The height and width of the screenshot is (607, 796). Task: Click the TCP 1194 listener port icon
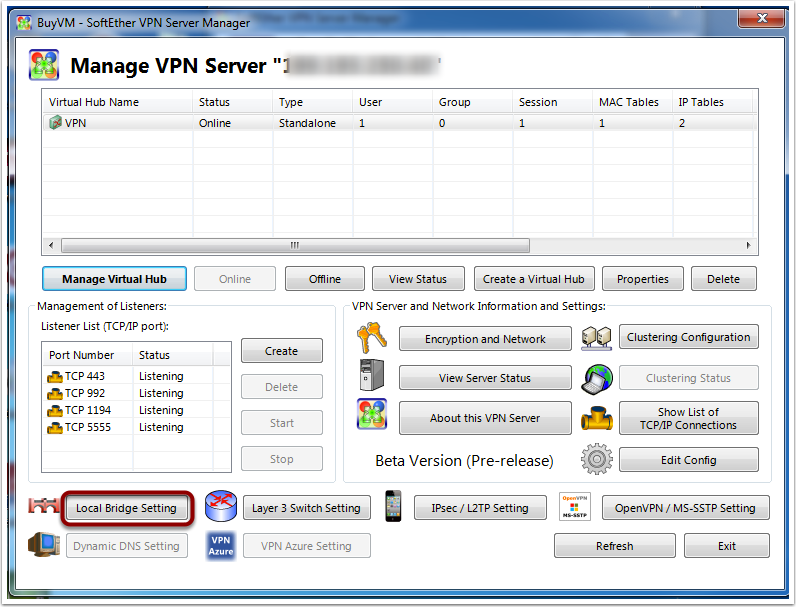click(55, 411)
